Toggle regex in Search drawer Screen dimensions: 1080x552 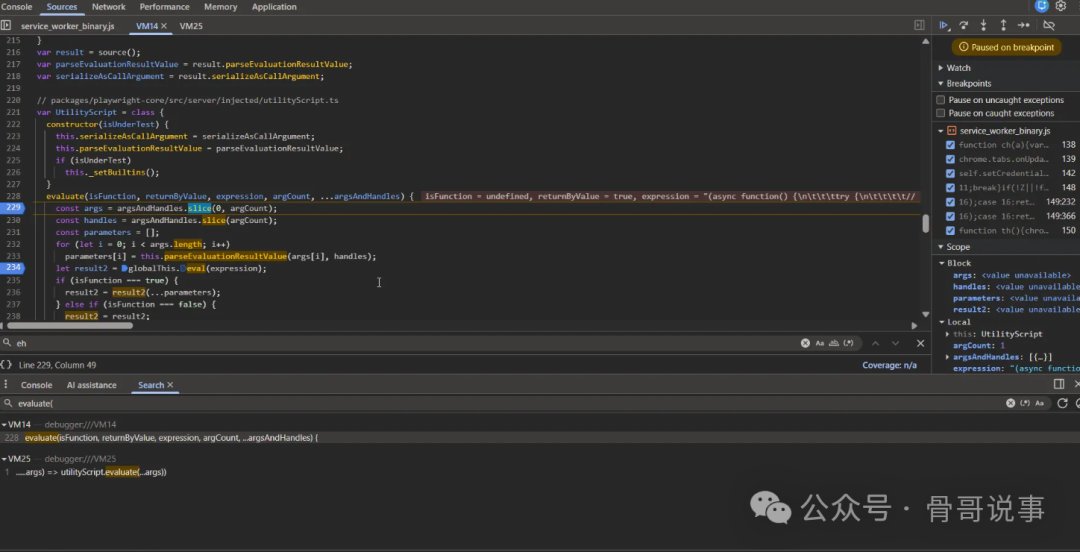pos(1025,403)
